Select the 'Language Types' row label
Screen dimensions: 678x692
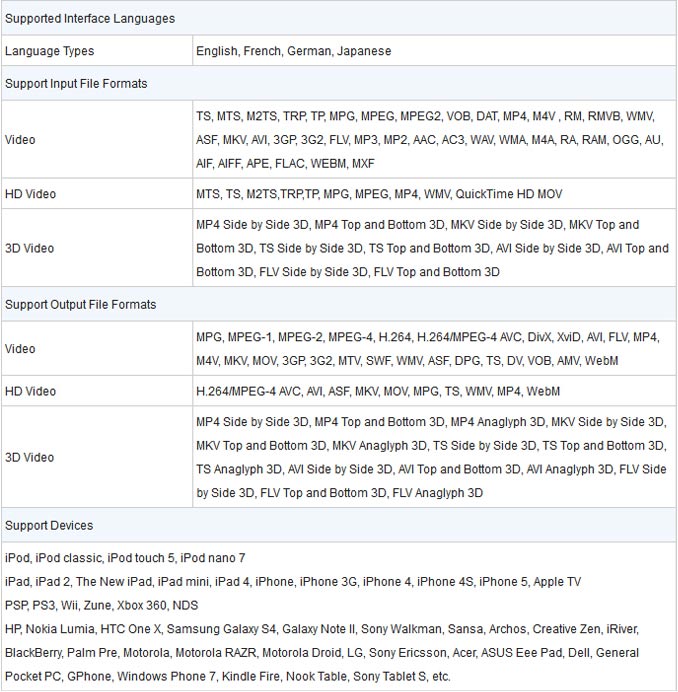tap(49, 51)
